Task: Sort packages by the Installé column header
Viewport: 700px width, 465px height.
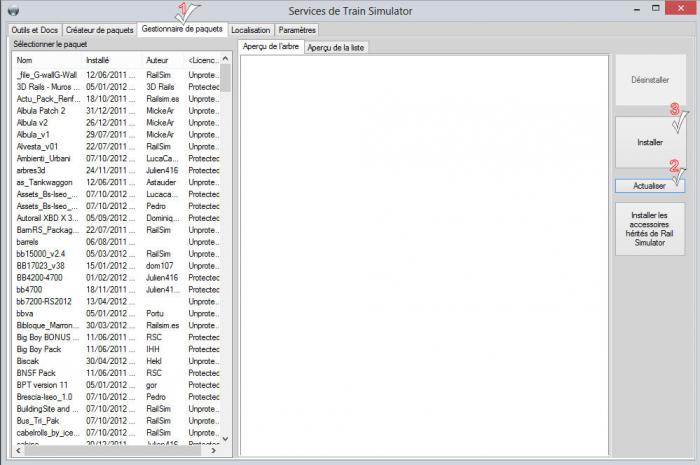Action: [x=112, y=60]
